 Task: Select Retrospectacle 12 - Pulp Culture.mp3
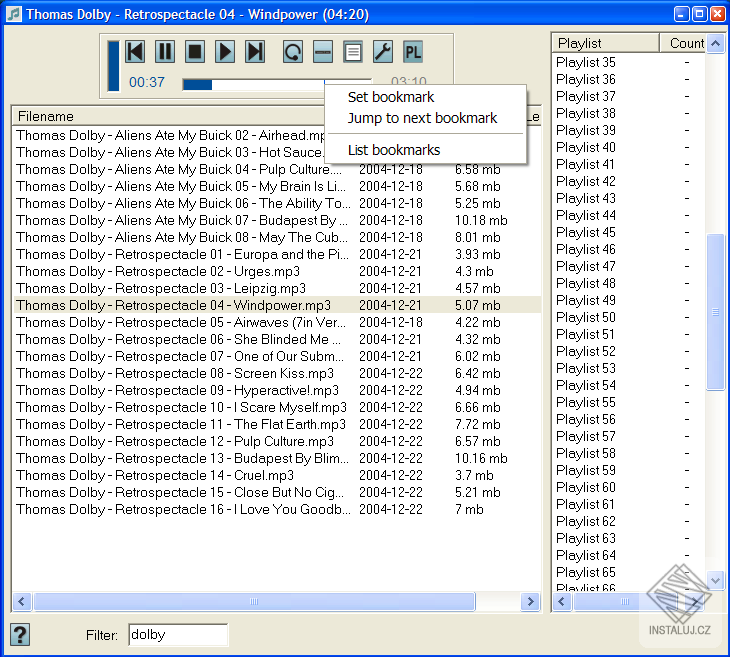click(277, 441)
